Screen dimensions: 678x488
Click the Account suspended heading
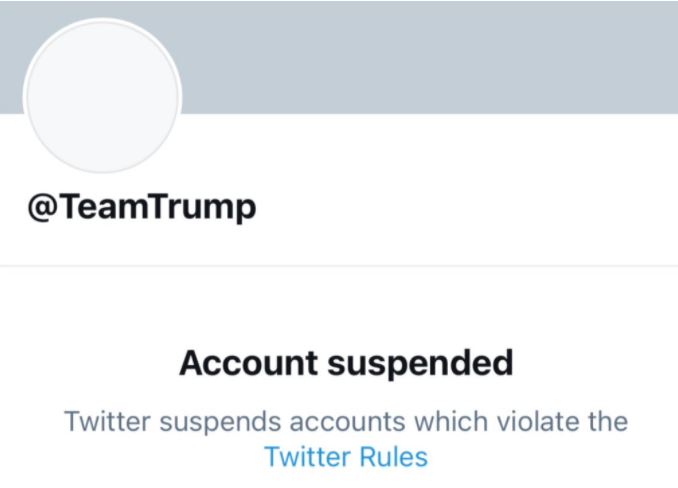(x=346, y=362)
